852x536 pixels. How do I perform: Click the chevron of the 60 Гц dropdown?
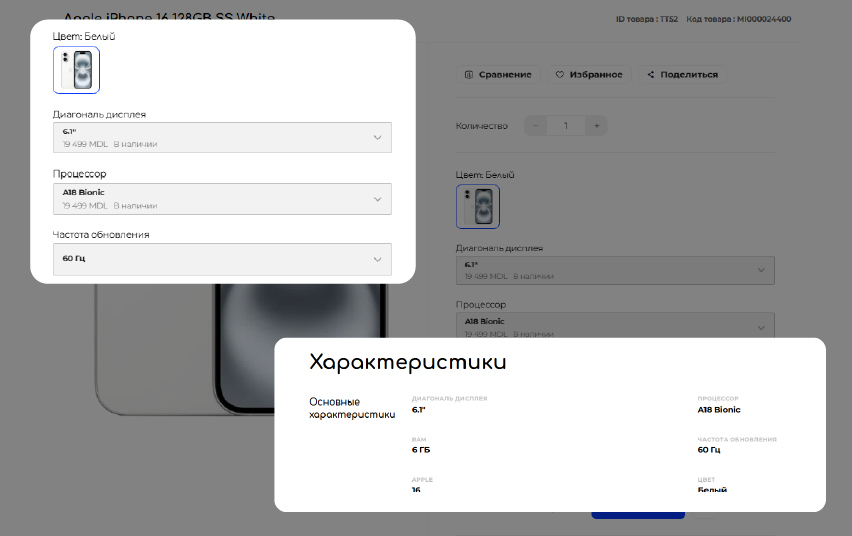point(377,259)
